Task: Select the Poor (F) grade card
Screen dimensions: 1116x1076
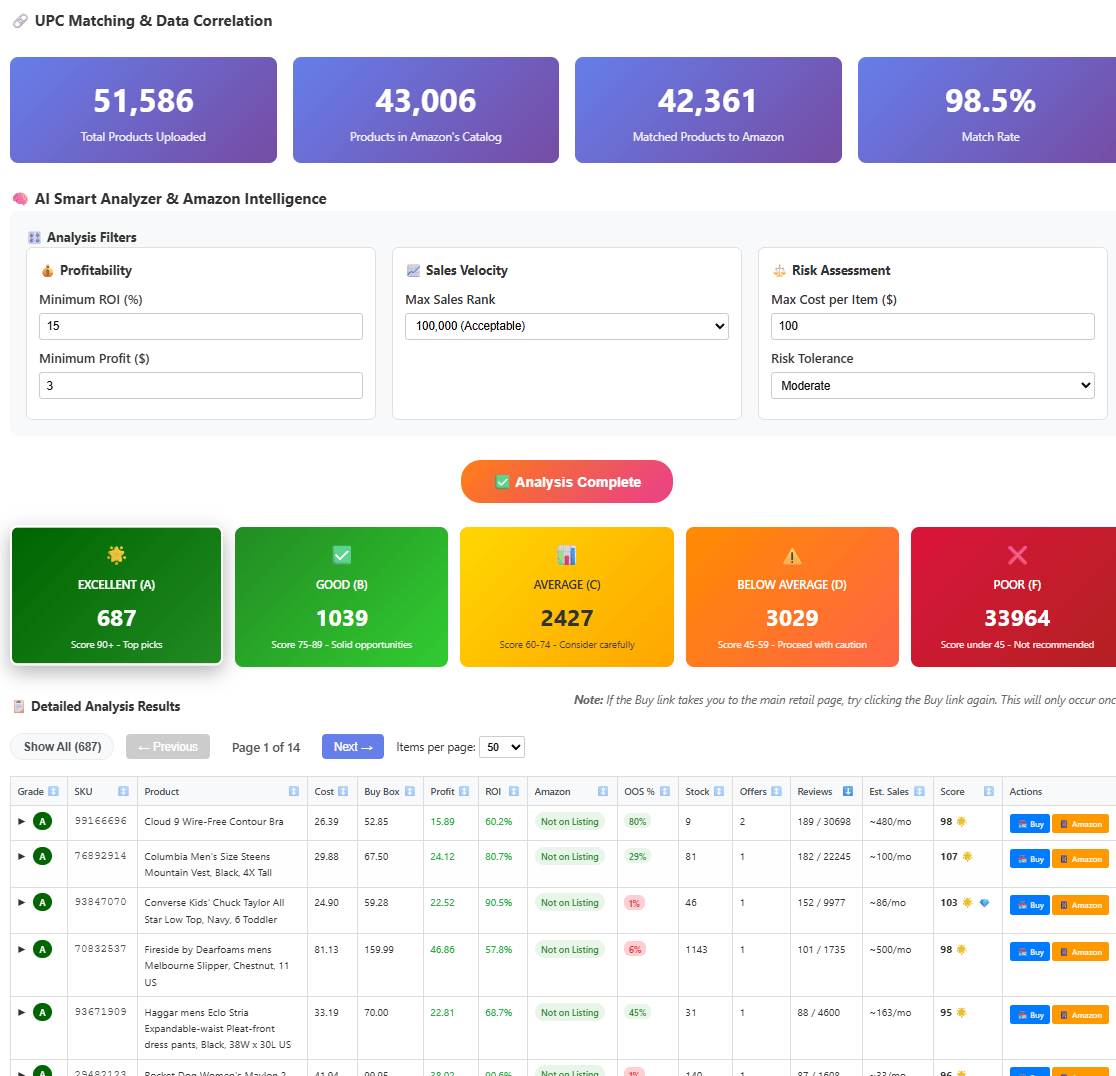Action: 1016,597
